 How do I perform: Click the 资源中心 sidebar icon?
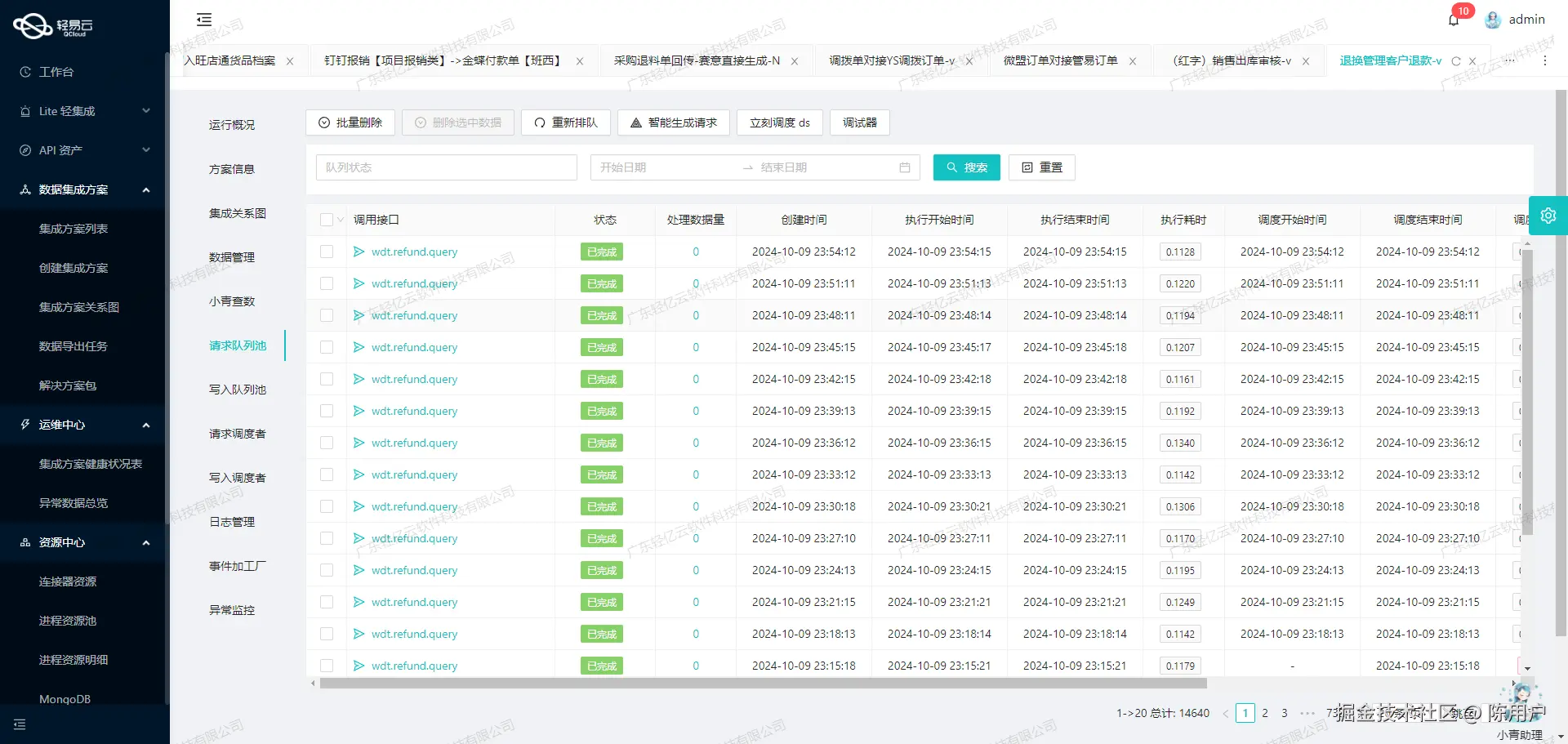(25, 542)
